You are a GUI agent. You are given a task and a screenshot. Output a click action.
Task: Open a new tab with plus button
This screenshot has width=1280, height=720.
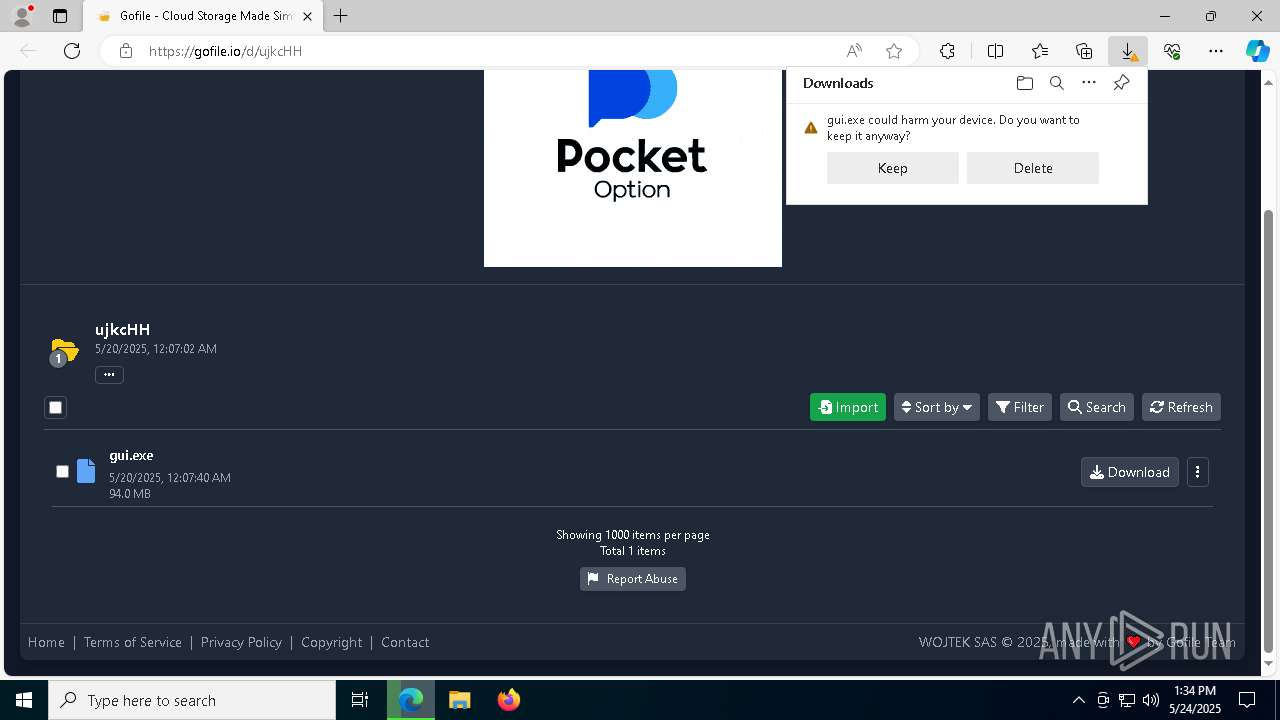click(341, 16)
